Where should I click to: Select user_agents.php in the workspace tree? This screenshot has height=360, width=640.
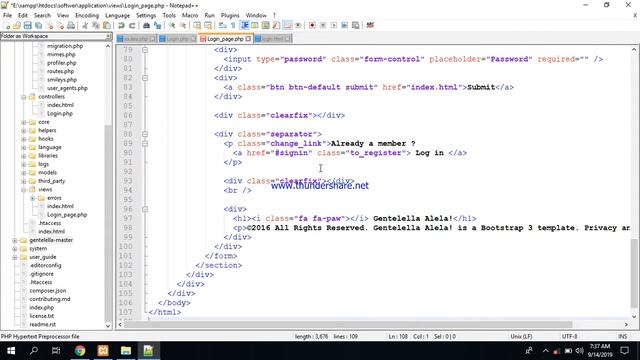(67, 88)
